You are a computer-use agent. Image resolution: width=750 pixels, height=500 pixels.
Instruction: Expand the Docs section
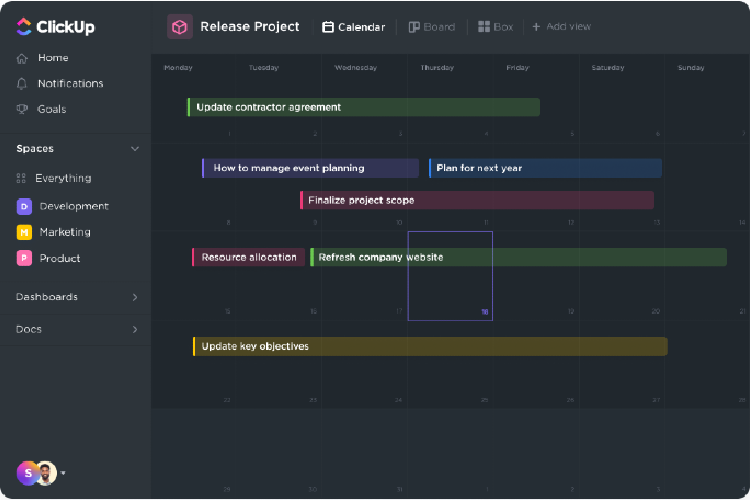[135, 329]
